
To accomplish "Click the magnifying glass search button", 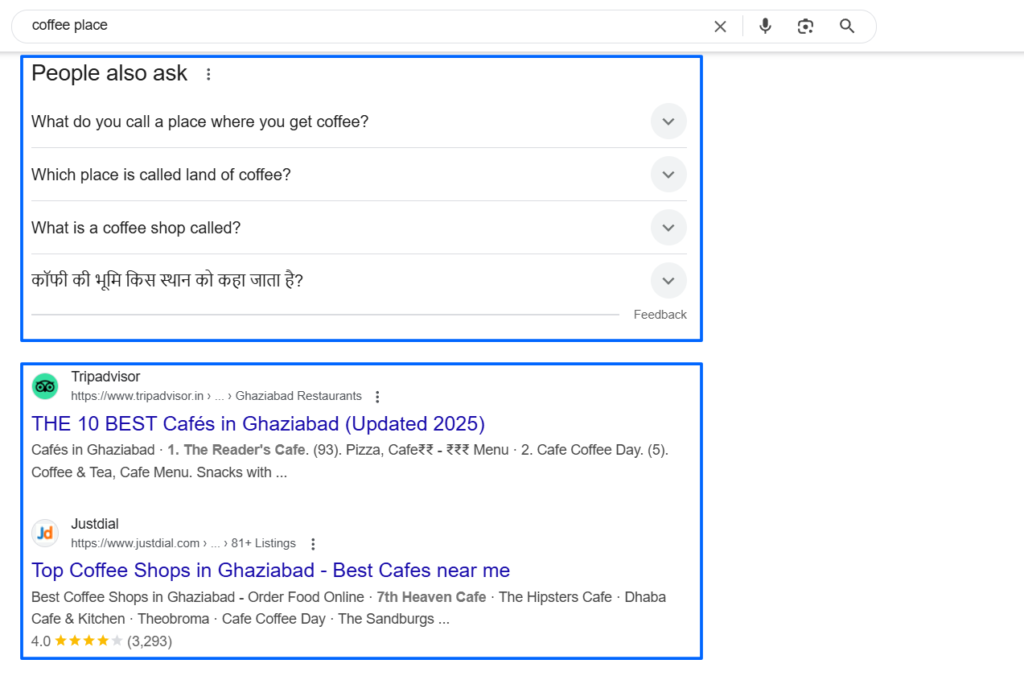I will click(847, 26).
